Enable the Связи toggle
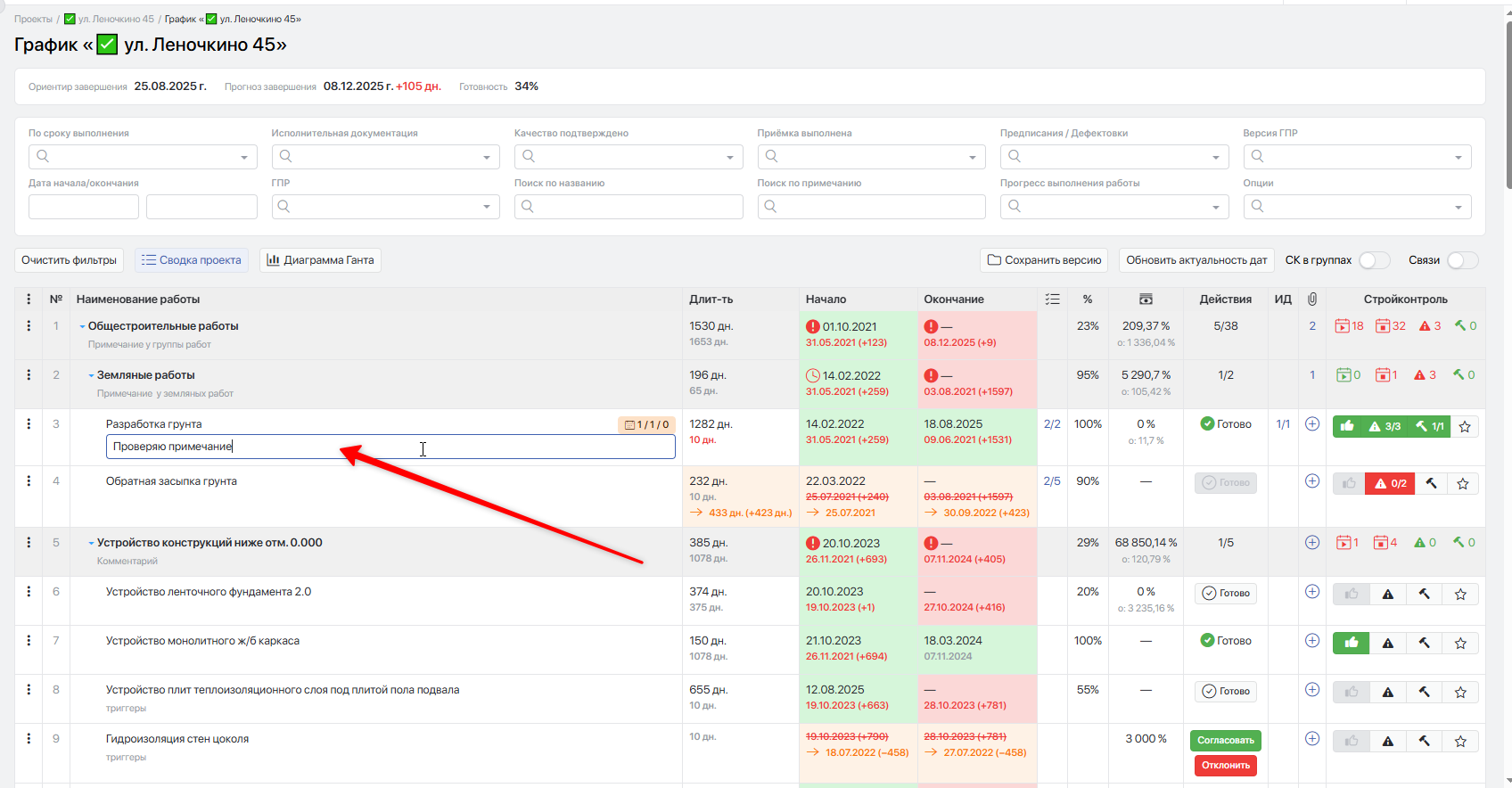1512x788 pixels. tap(1462, 260)
